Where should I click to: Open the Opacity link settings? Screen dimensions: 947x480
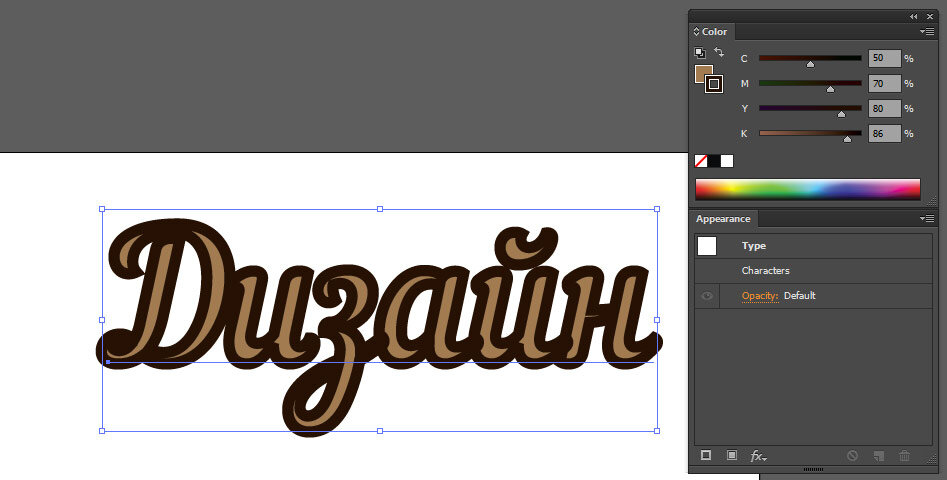point(760,296)
